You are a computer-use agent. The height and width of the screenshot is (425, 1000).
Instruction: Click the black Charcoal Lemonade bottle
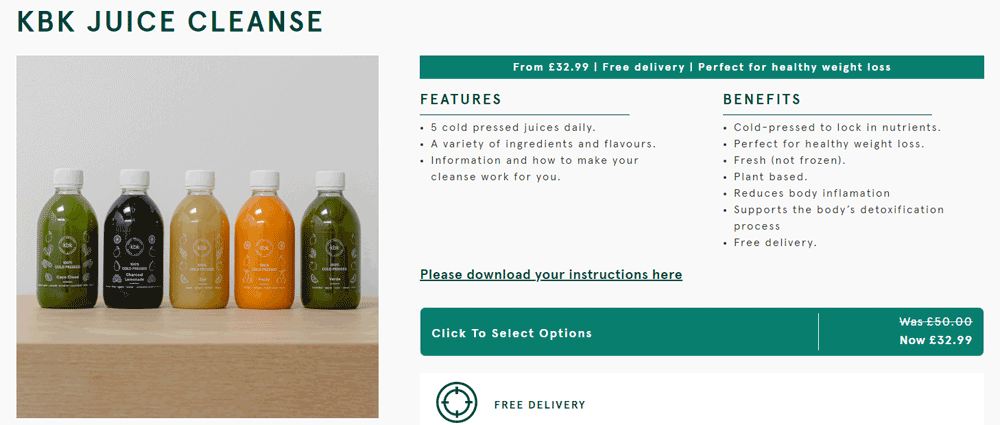point(133,239)
